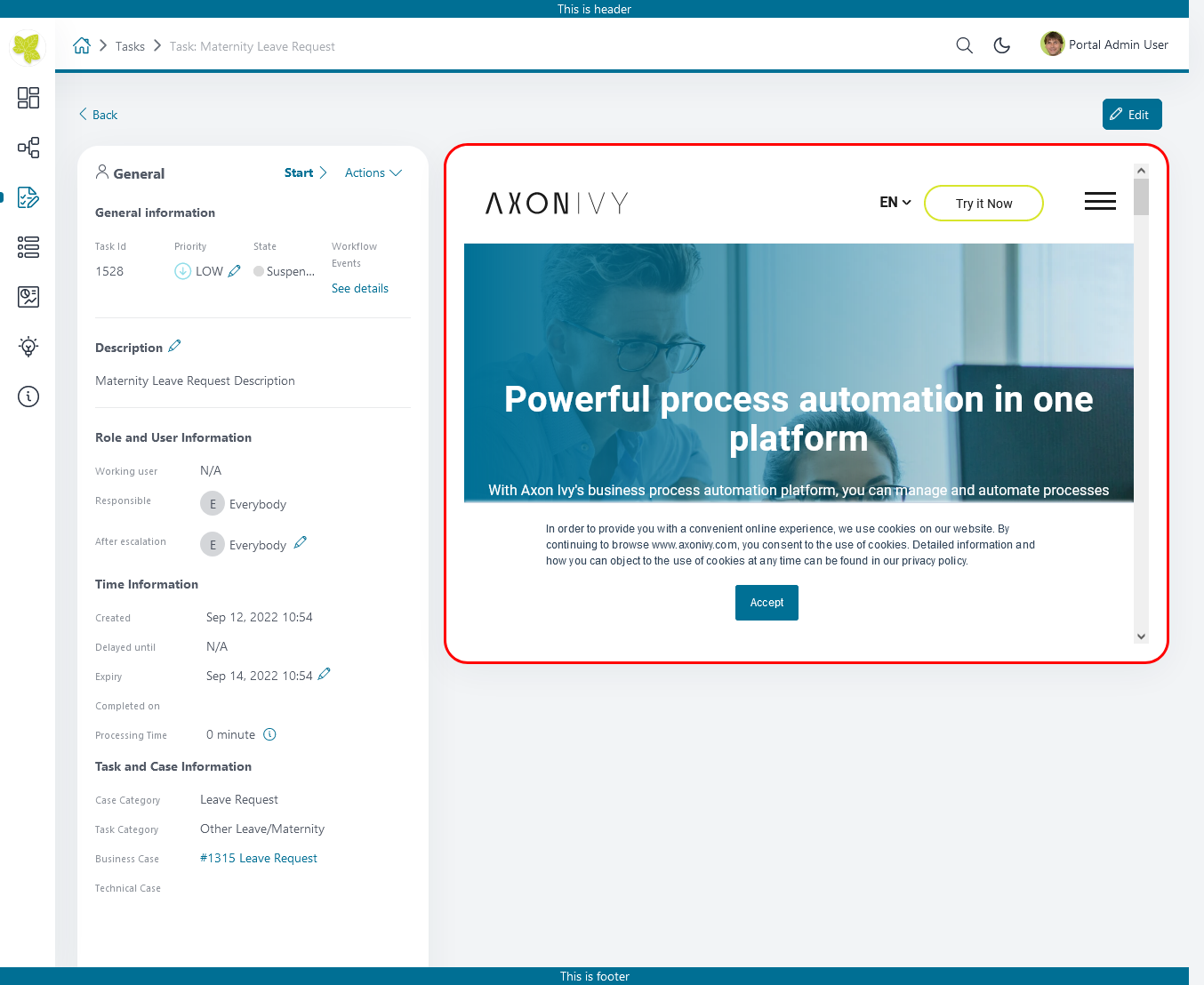Edit expiry date pencil icon
This screenshot has width=1204, height=985.
tap(325, 674)
